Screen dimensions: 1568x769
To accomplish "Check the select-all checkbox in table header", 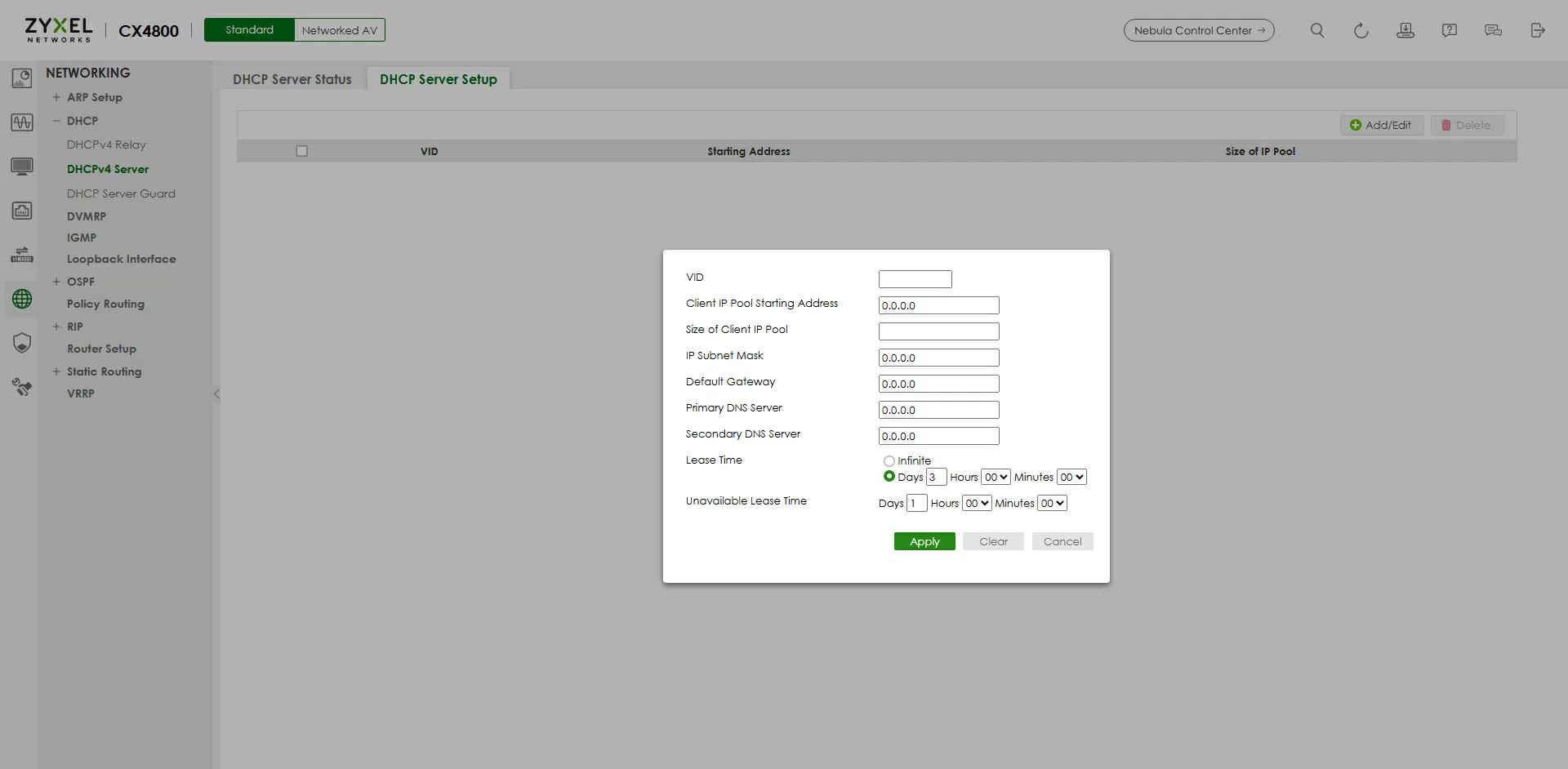I will tap(301, 151).
